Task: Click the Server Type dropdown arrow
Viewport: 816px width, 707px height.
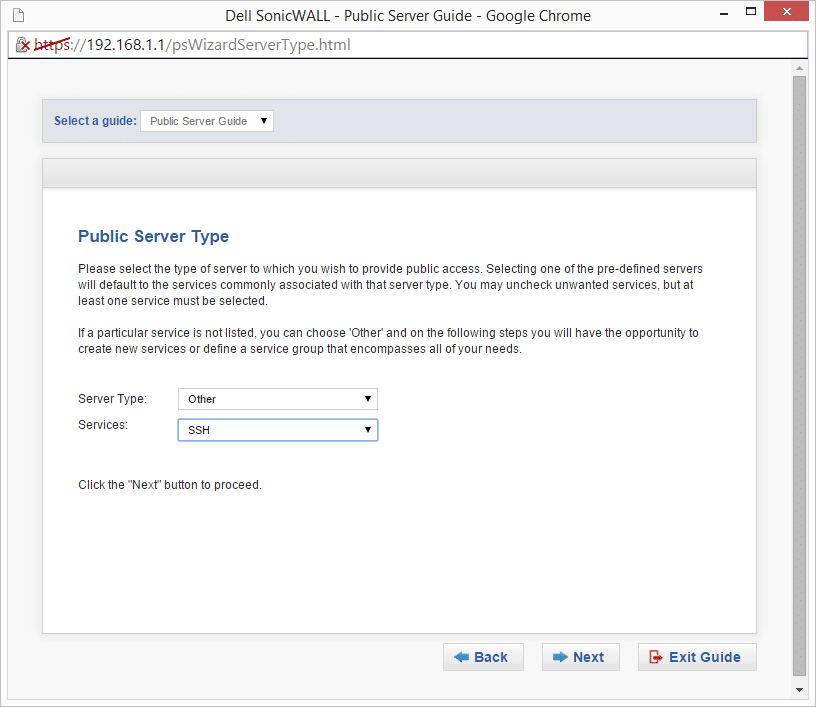Action: click(x=367, y=399)
